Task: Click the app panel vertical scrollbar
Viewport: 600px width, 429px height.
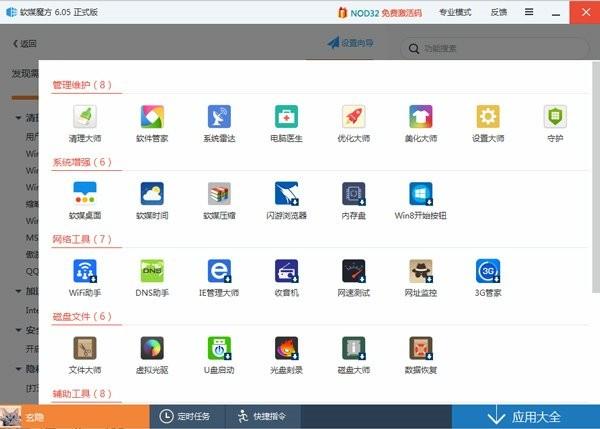Action: coord(596,177)
